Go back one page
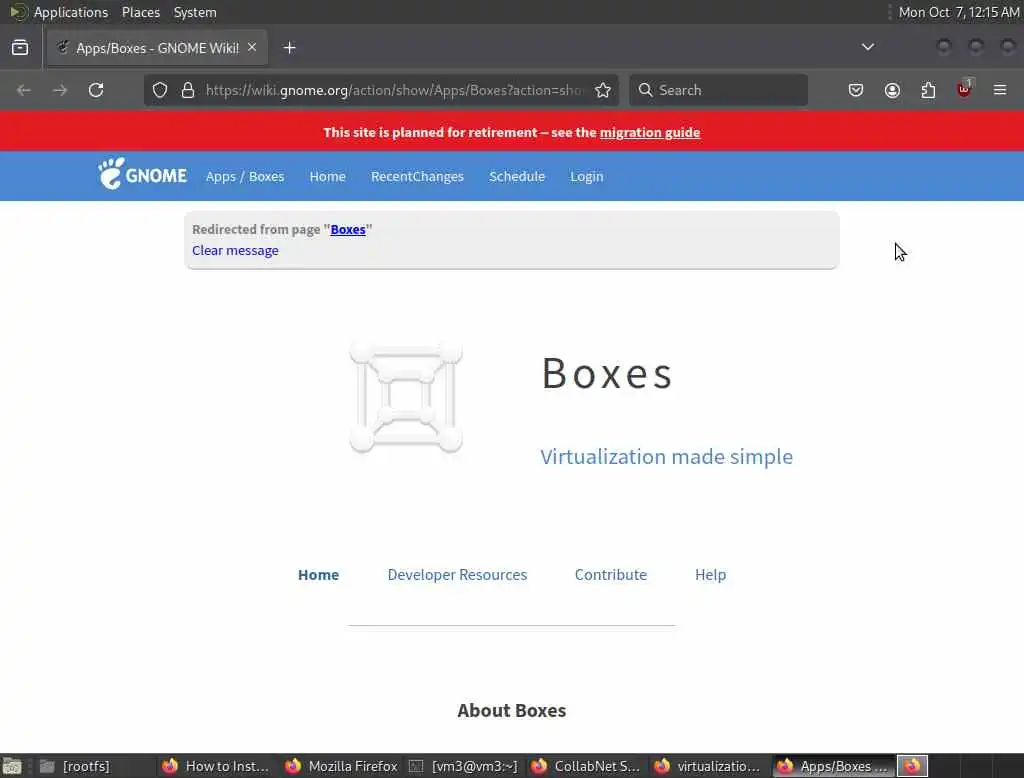Viewport: 1024px width, 778px height. [24, 90]
